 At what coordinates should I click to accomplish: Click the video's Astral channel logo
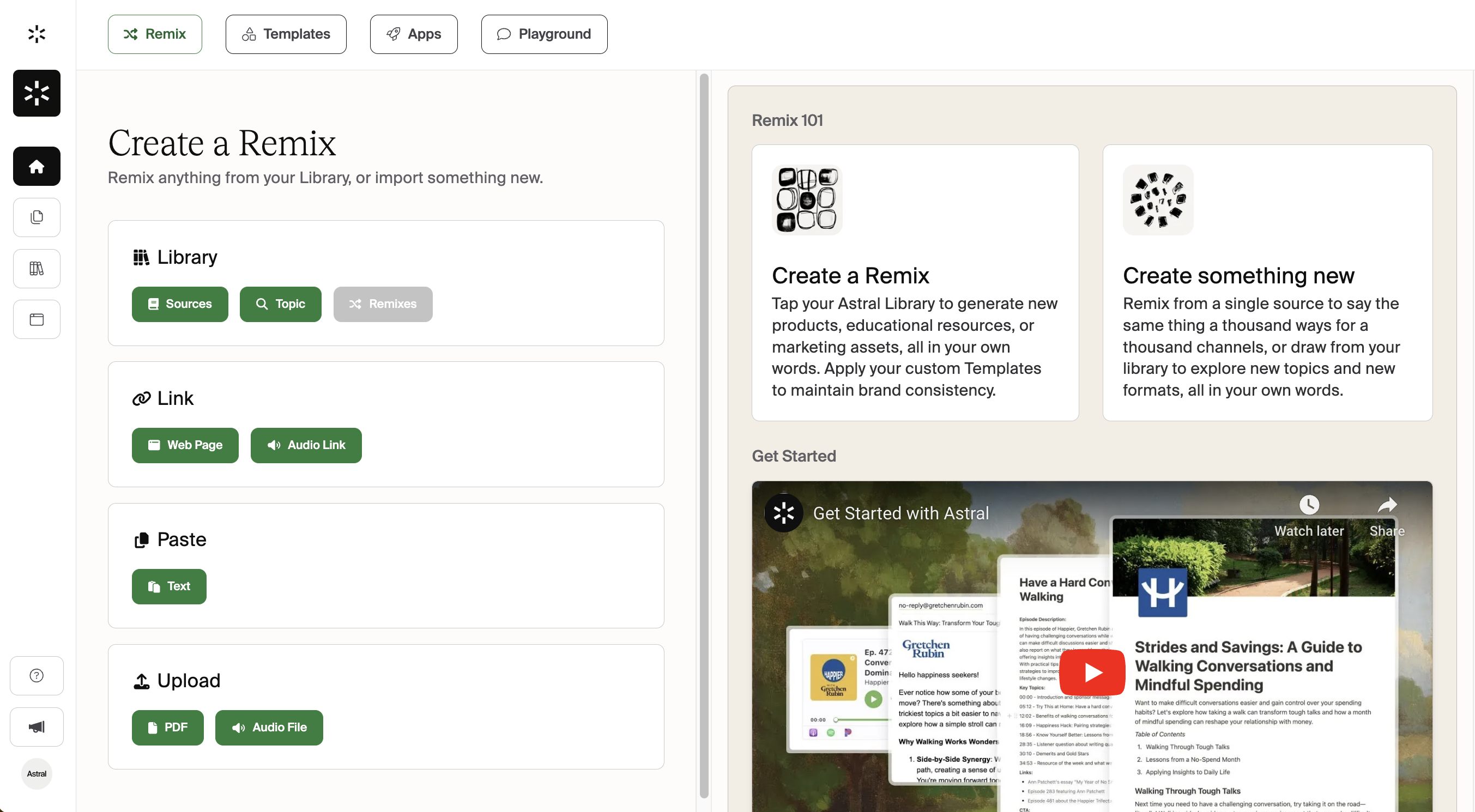coord(784,513)
